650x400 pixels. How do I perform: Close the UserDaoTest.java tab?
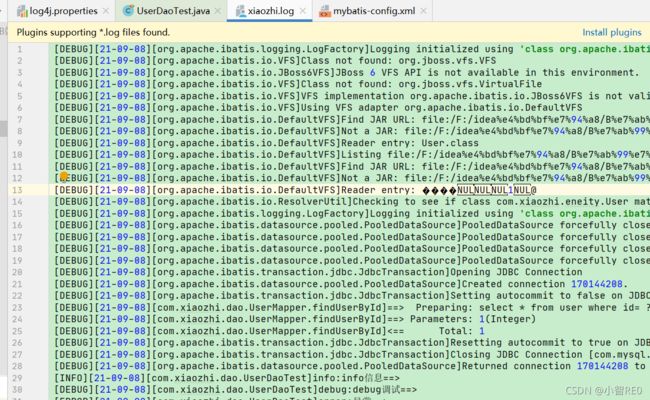218,11
